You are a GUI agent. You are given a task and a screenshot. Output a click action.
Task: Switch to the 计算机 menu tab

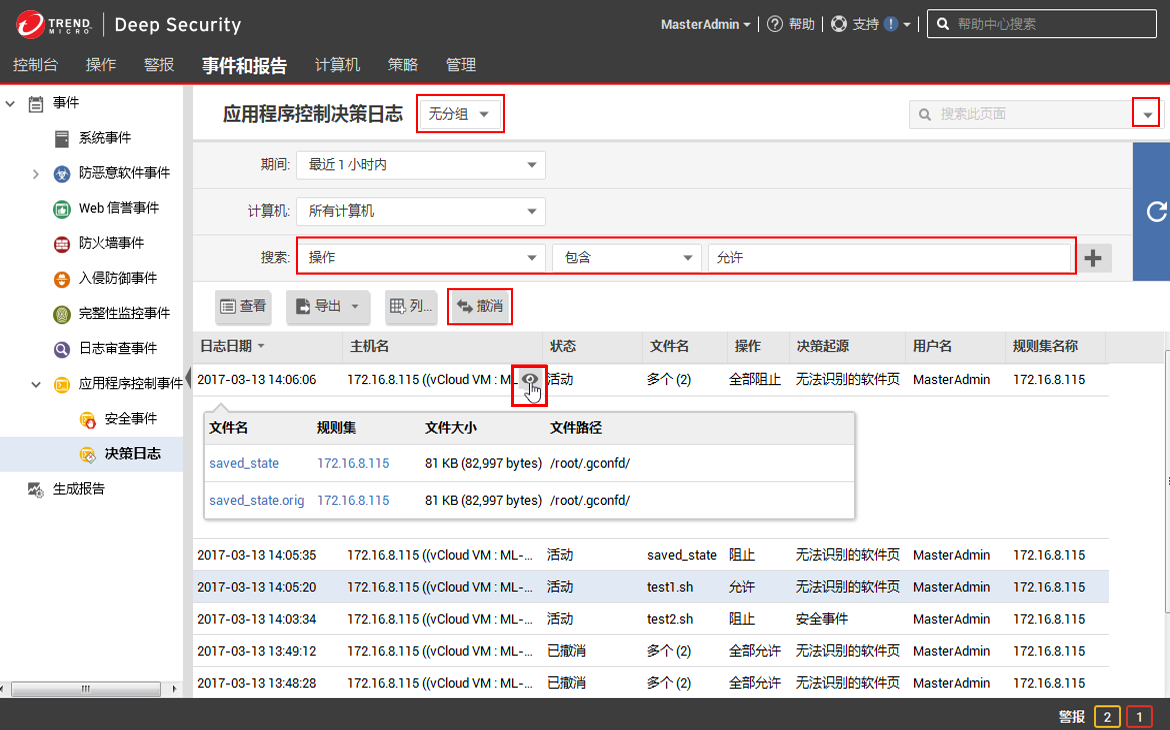click(x=337, y=65)
